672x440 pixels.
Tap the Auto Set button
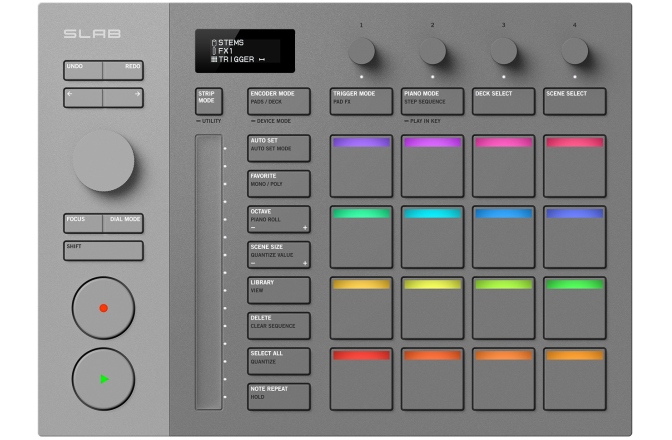[279, 148]
